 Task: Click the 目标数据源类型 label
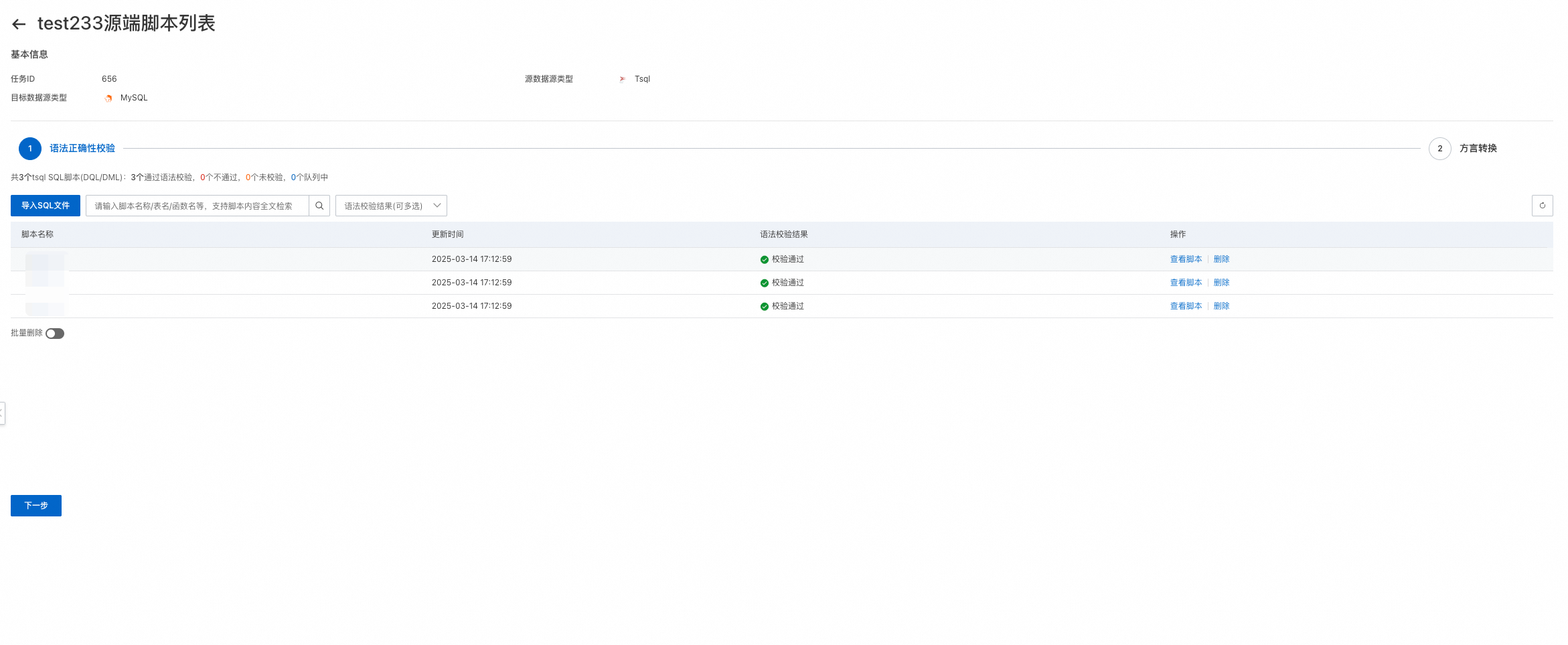tap(39, 98)
